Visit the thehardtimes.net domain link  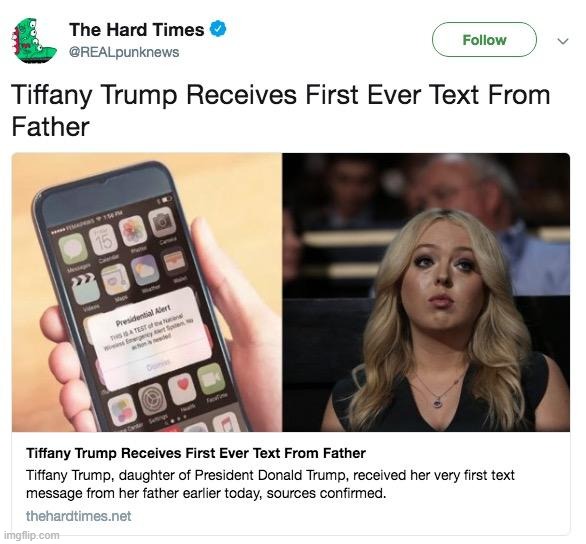78,516
